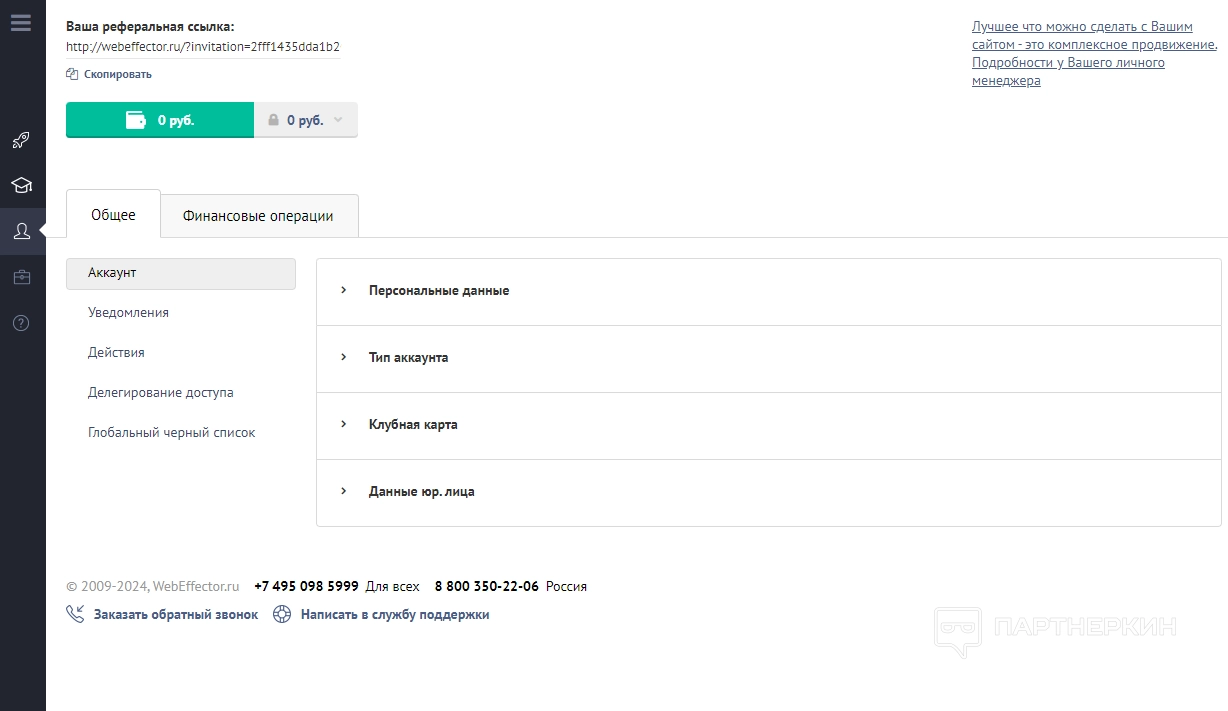1228x711 pixels.
Task: Click the rocket icon in sidebar
Action: click(x=21, y=140)
